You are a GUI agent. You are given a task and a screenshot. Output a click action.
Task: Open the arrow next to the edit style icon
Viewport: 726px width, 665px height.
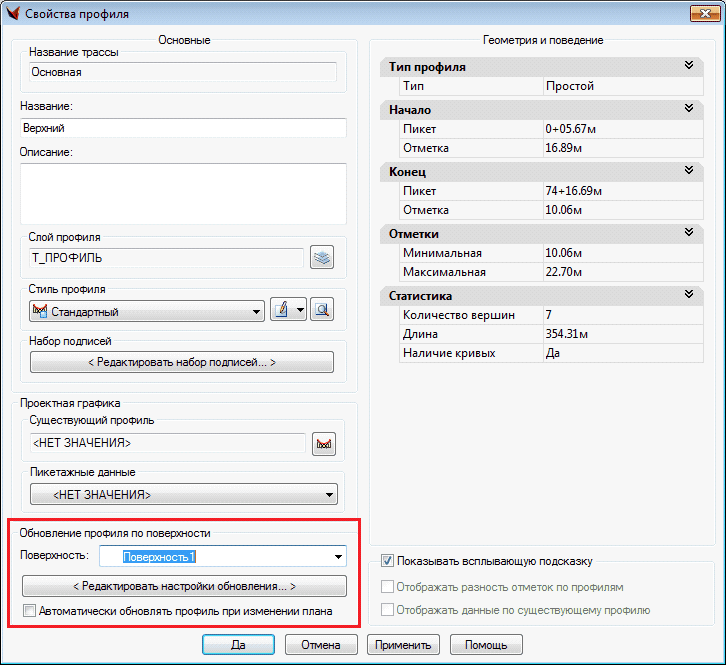coord(301,311)
